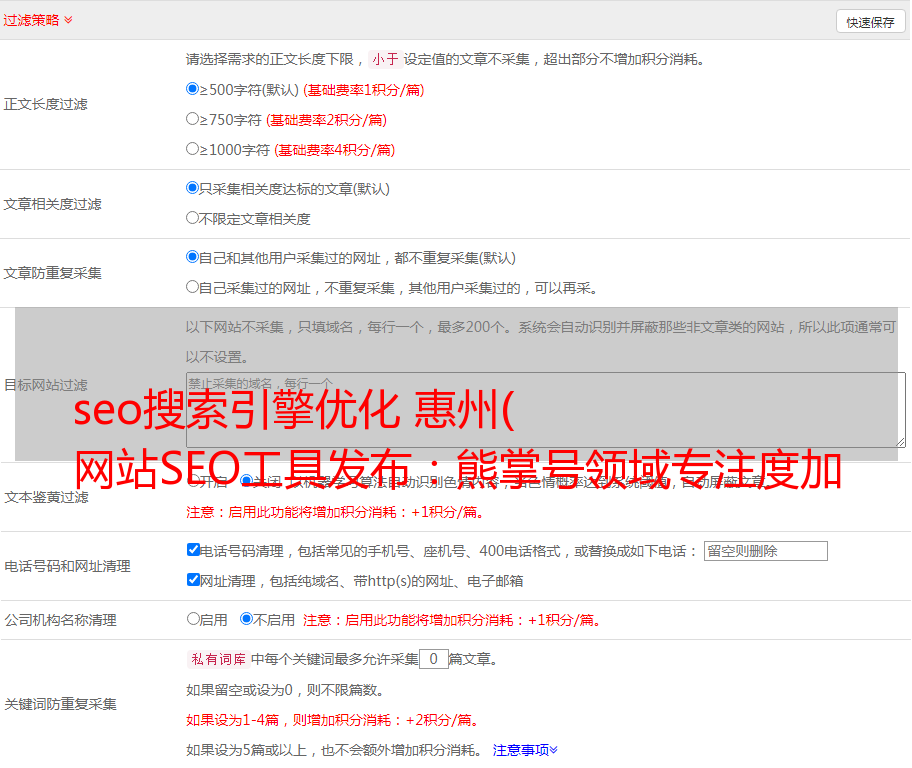Screen dimensions: 912x768
Task: Click the 目标网站过滤 row label
Action: (x=45, y=385)
